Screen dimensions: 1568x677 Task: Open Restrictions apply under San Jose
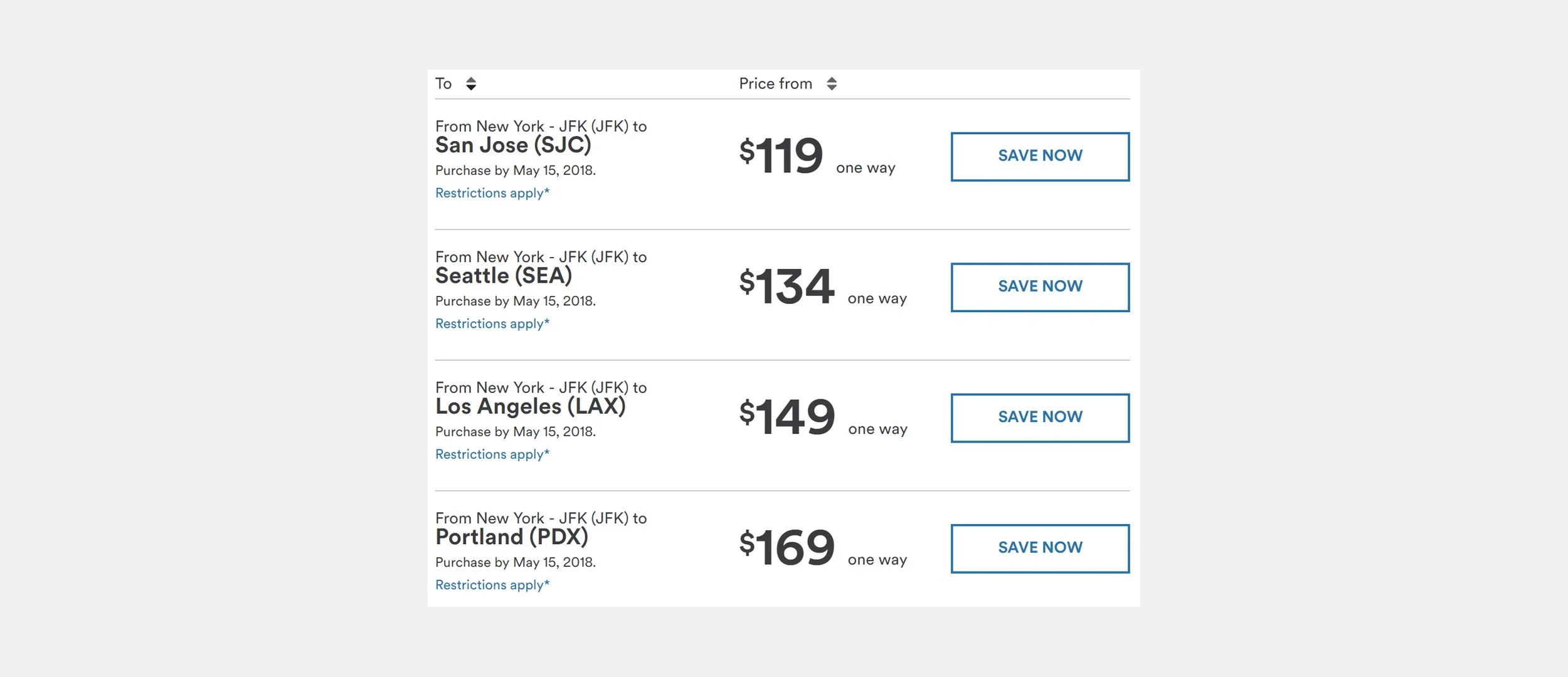click(x=492, y=193)
